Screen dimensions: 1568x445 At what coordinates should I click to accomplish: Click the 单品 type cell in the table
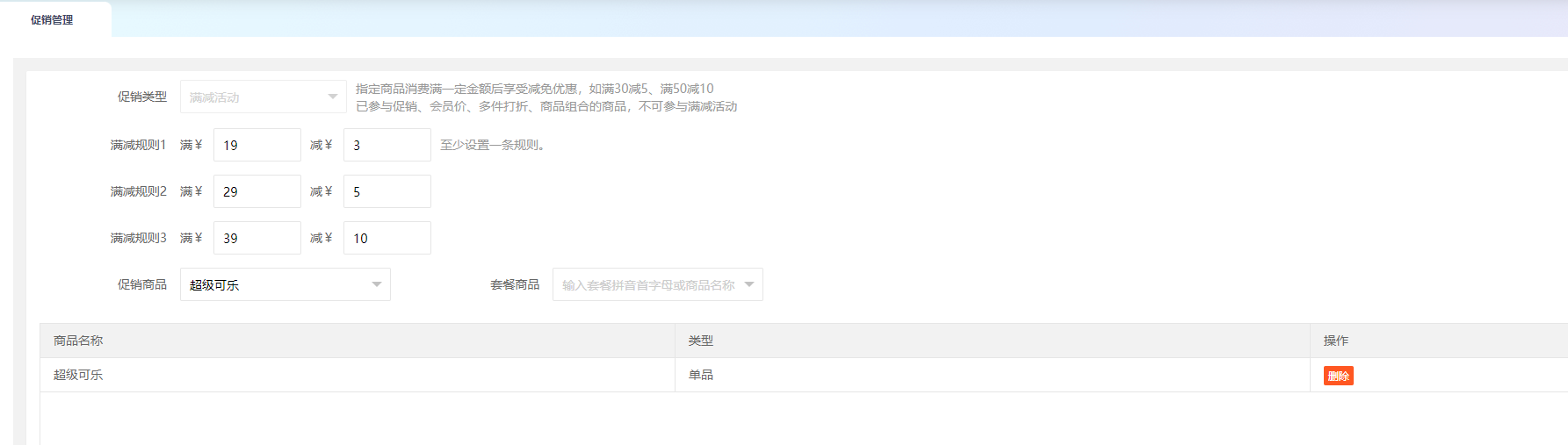[x=700, y=375]
